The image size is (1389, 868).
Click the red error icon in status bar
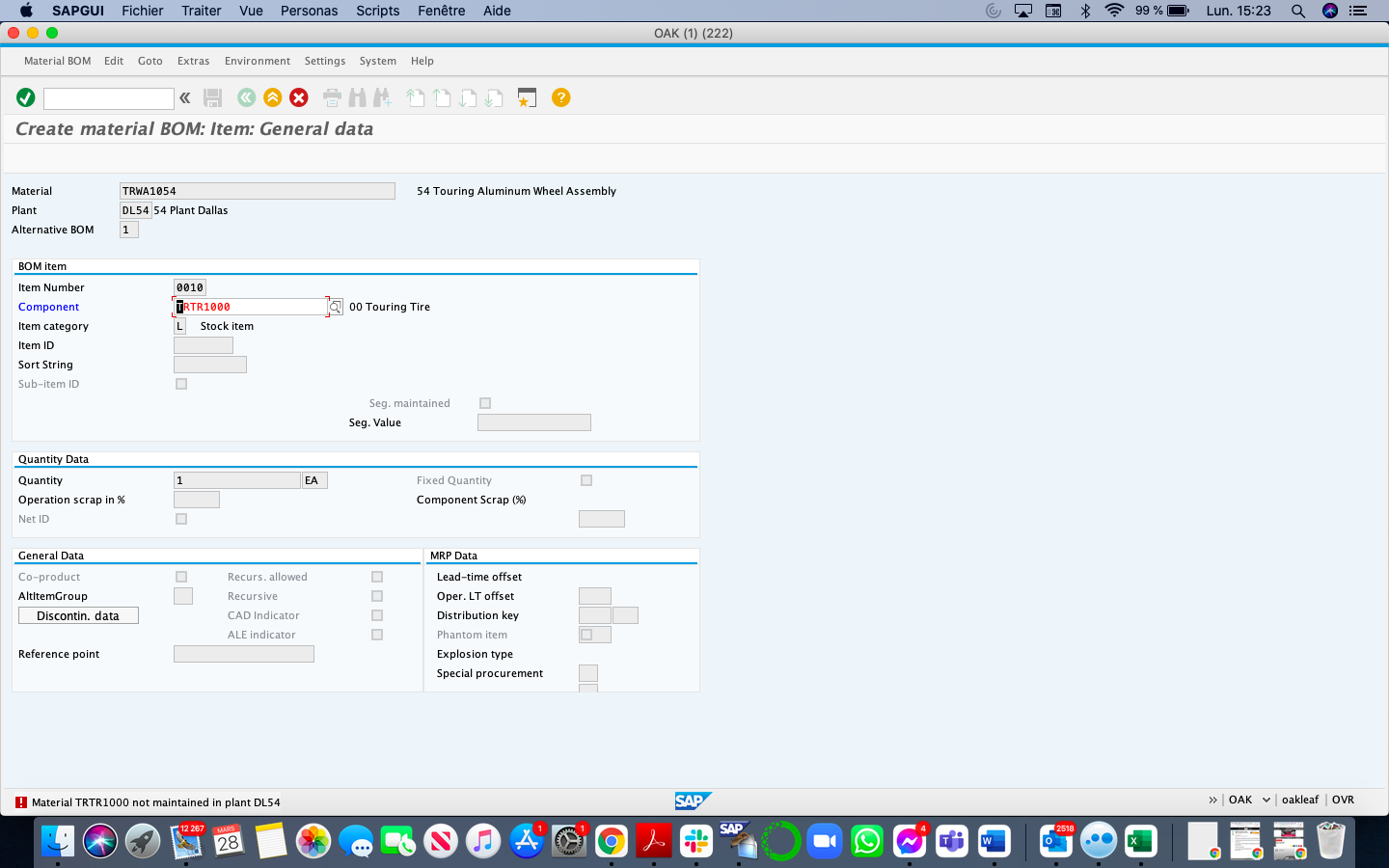tap(21, 802)
